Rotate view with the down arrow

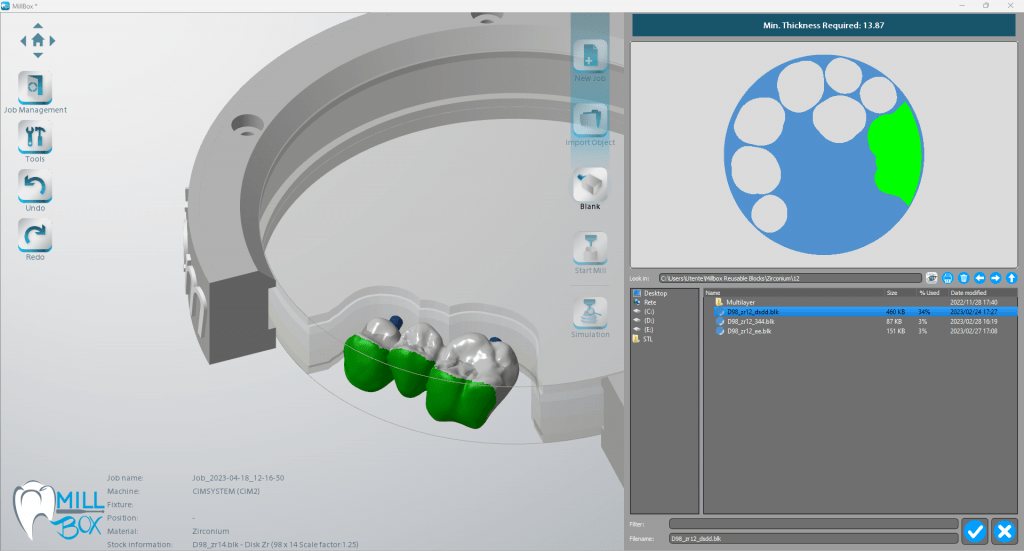click(38, 55)
